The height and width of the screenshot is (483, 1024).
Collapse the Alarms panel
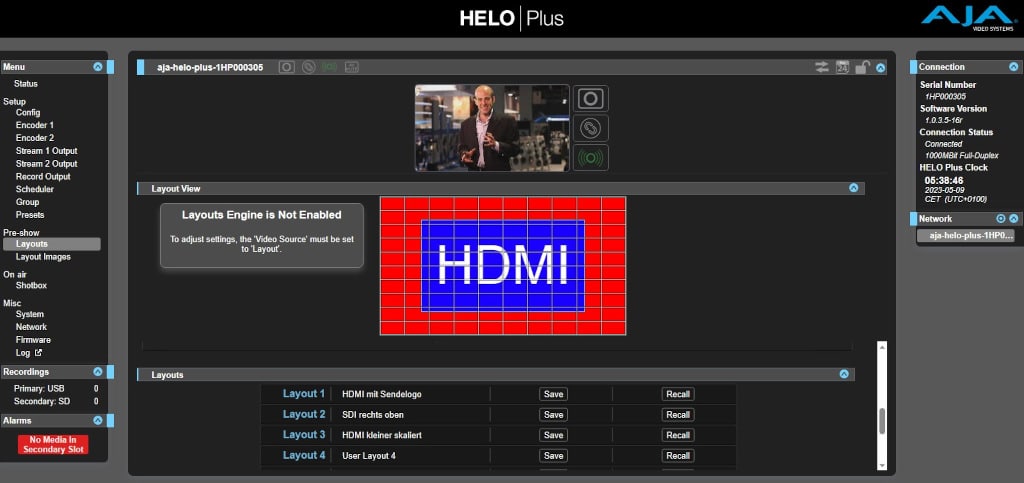point(97,421)
